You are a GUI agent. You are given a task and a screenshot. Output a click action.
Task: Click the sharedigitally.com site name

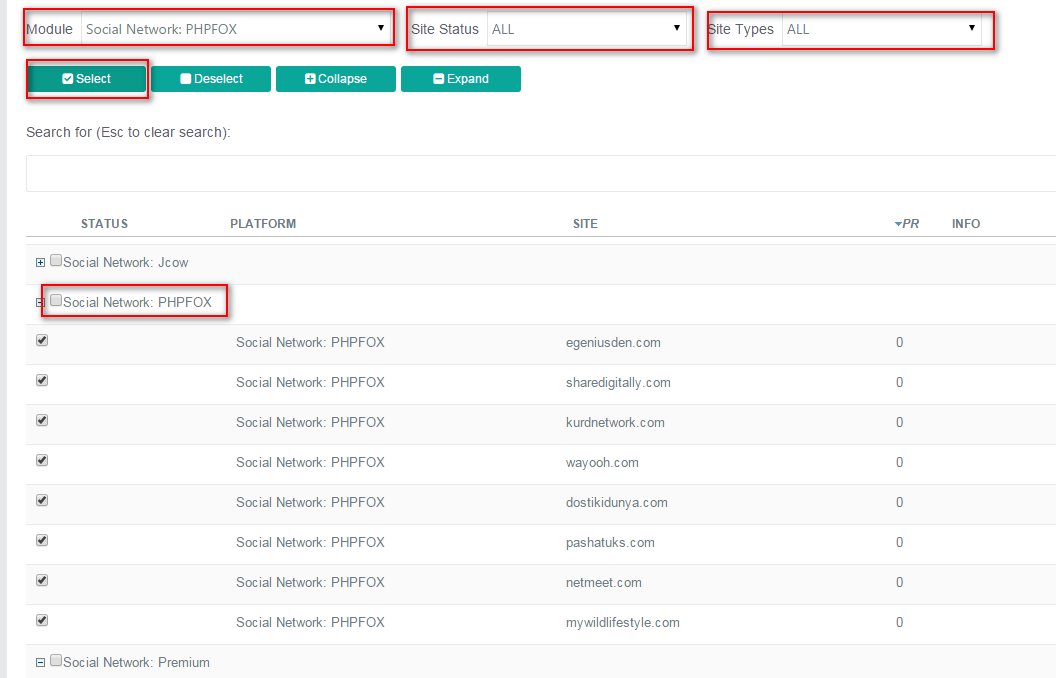click(618, 382)
